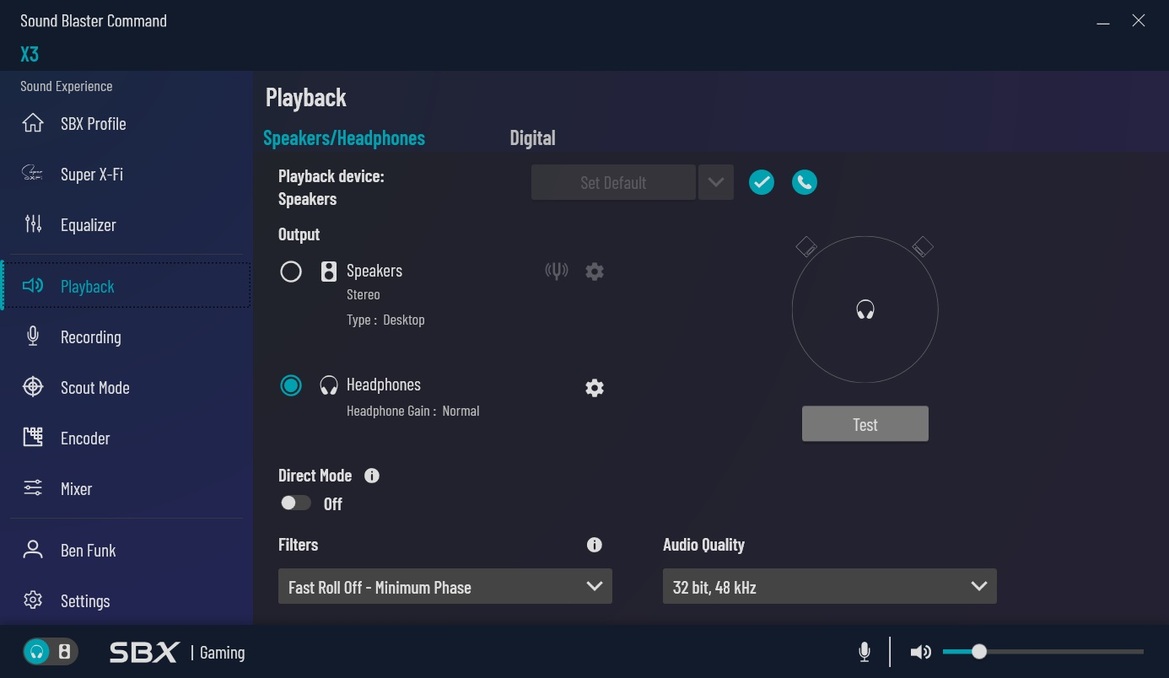Click the 'Headphone Gain : Normal' text
The width and height of the screenshot is (1169, 678).
[413, 411]
